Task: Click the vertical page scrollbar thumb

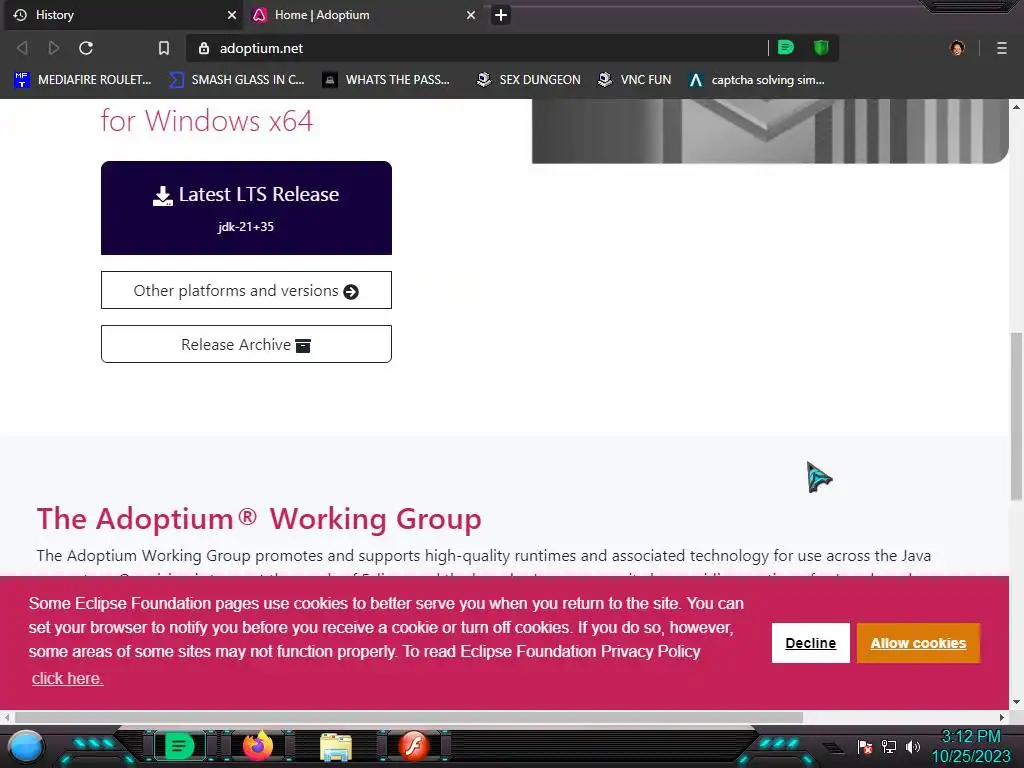Action: tap(1016, 417)
